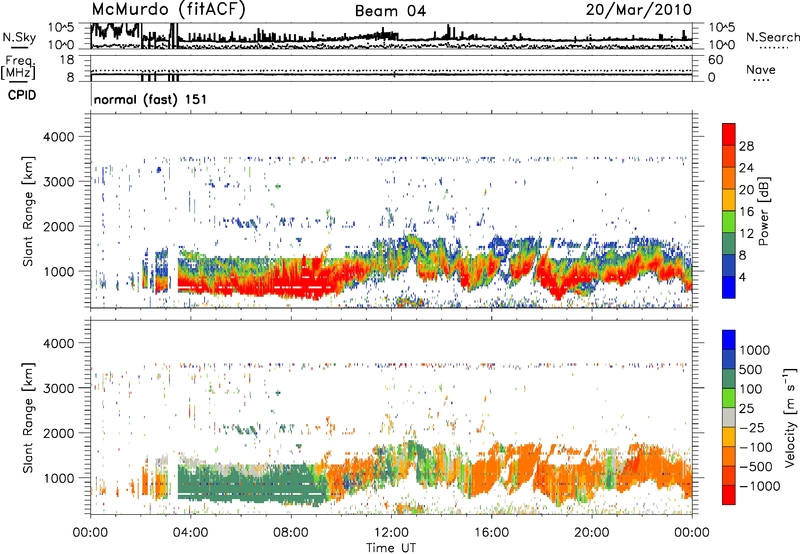Click the 'Nave' legend label

[x=761, y=69]
